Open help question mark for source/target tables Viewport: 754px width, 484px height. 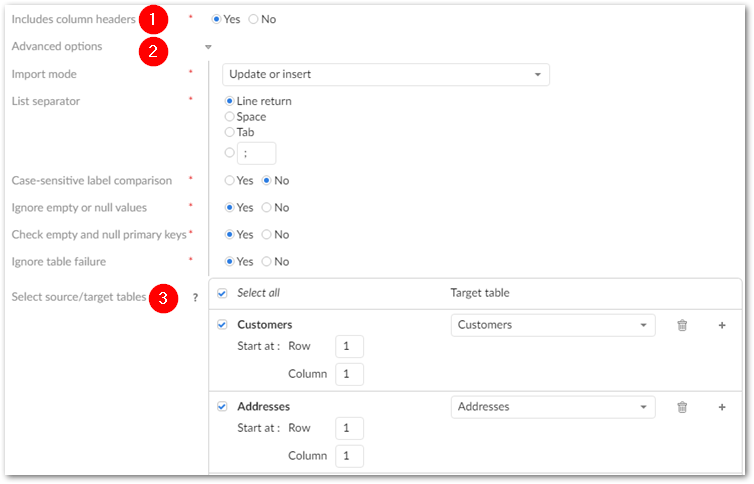tap(195, 297)
